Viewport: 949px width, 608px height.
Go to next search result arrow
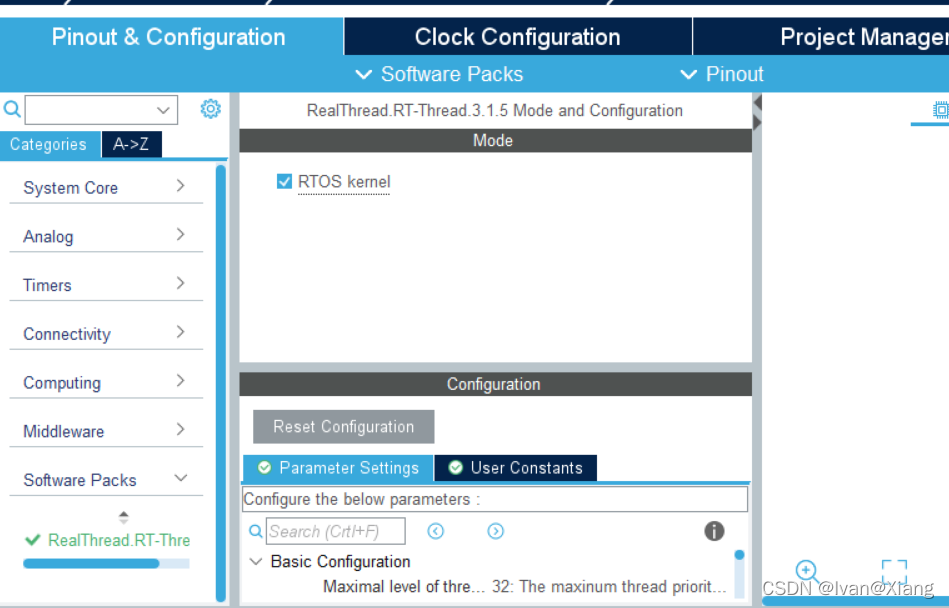pos(496,531)
